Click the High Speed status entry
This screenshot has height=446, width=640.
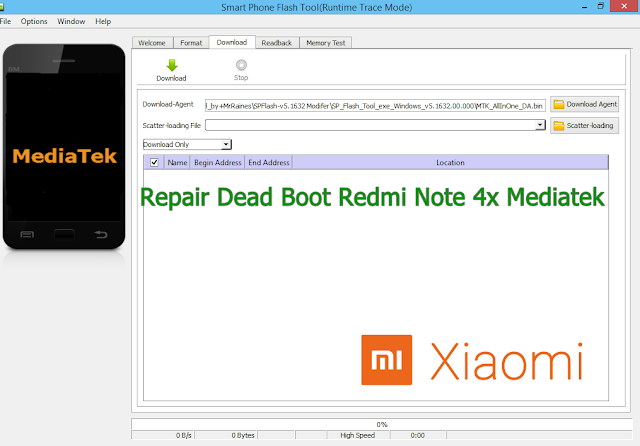358,435
